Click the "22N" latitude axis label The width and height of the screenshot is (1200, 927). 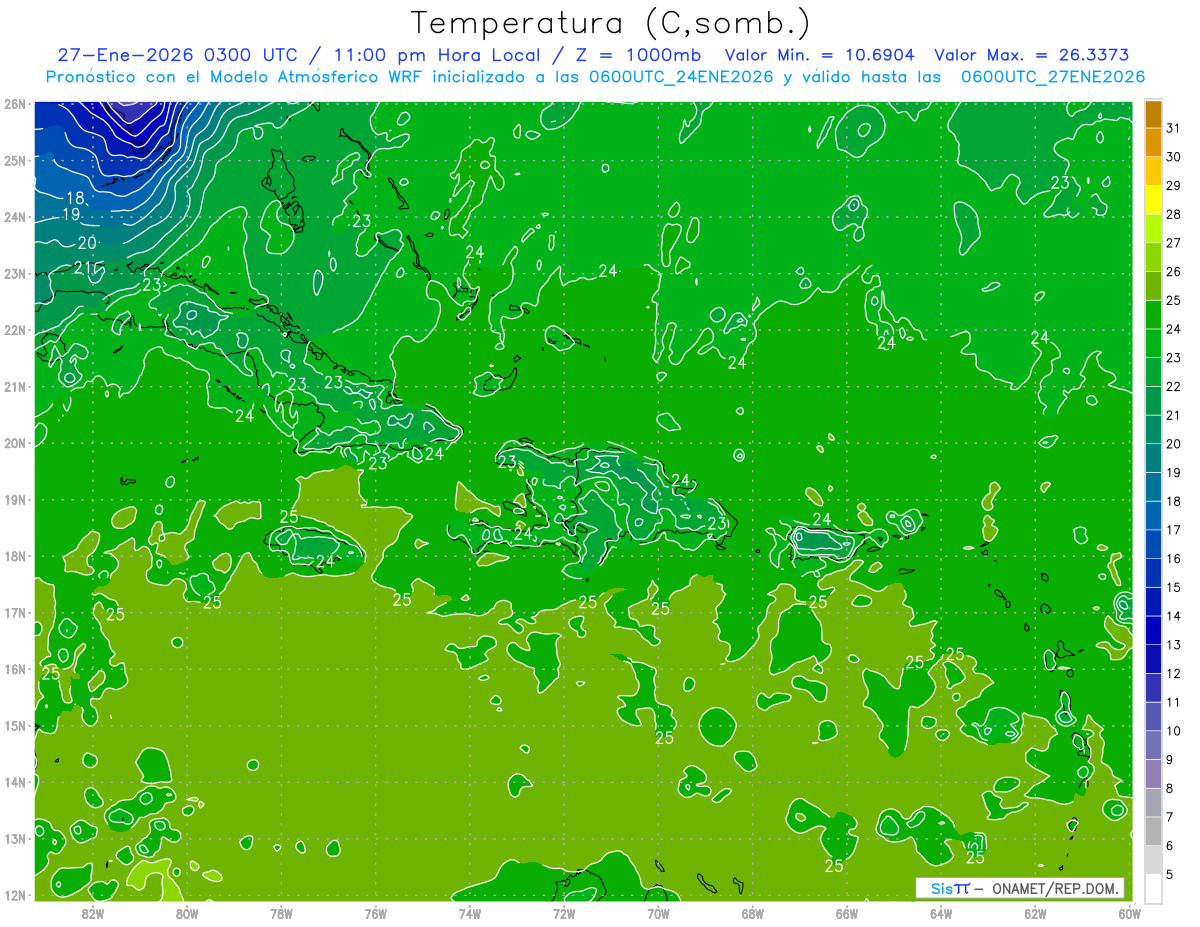[15, 330]
